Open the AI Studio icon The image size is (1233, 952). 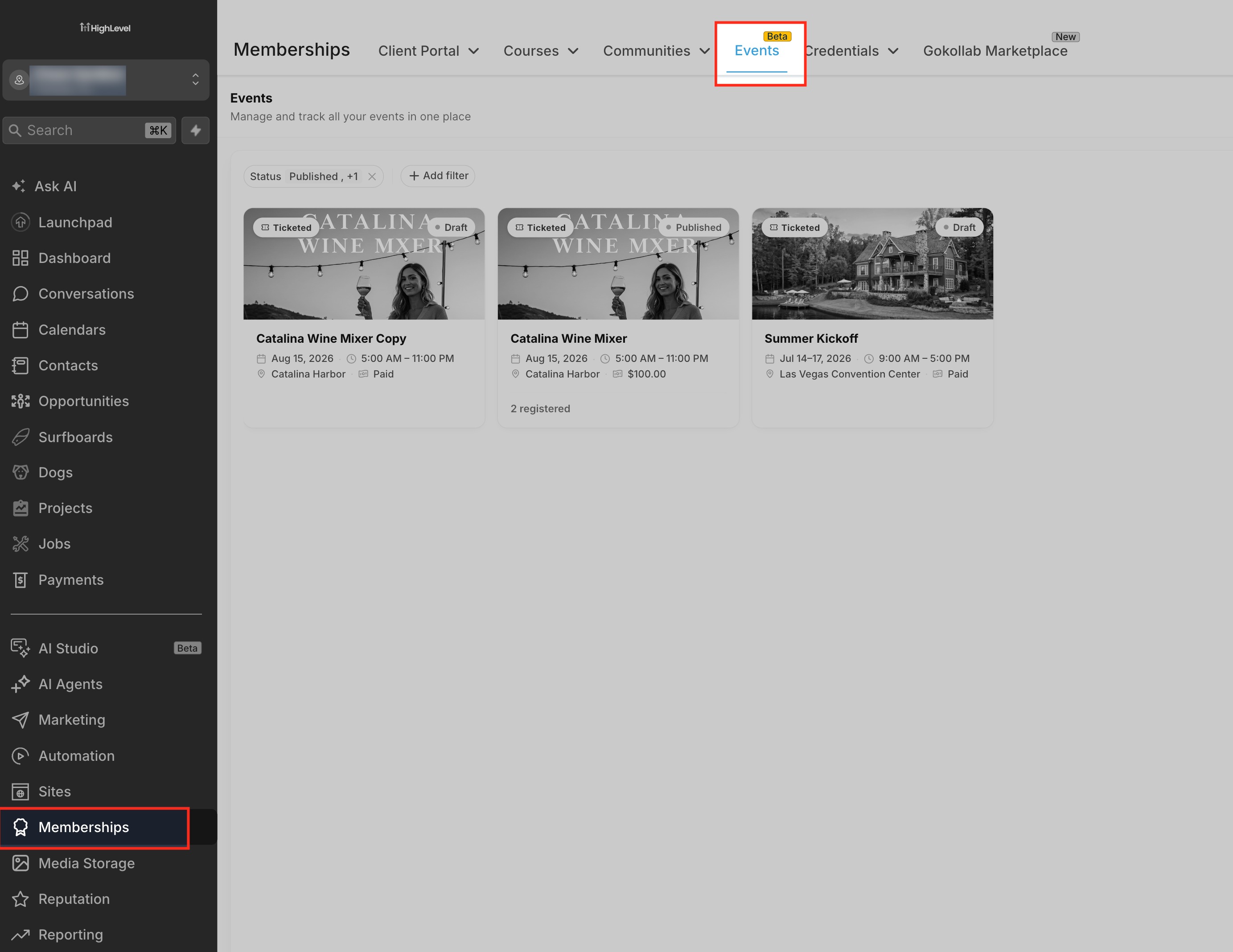21,648
